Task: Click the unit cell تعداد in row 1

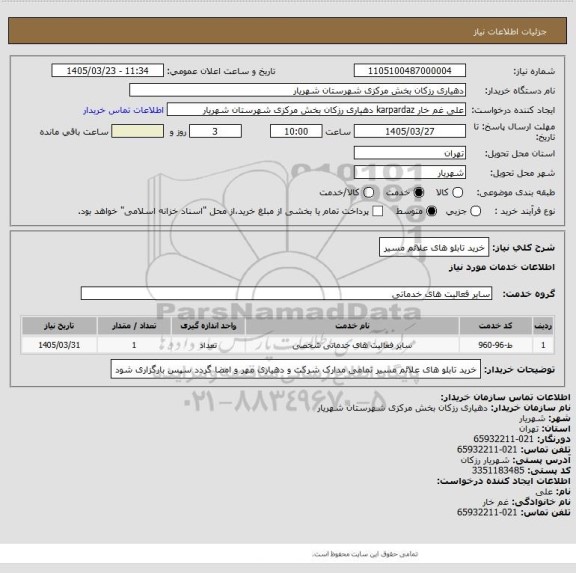Action: click(208, 345)
